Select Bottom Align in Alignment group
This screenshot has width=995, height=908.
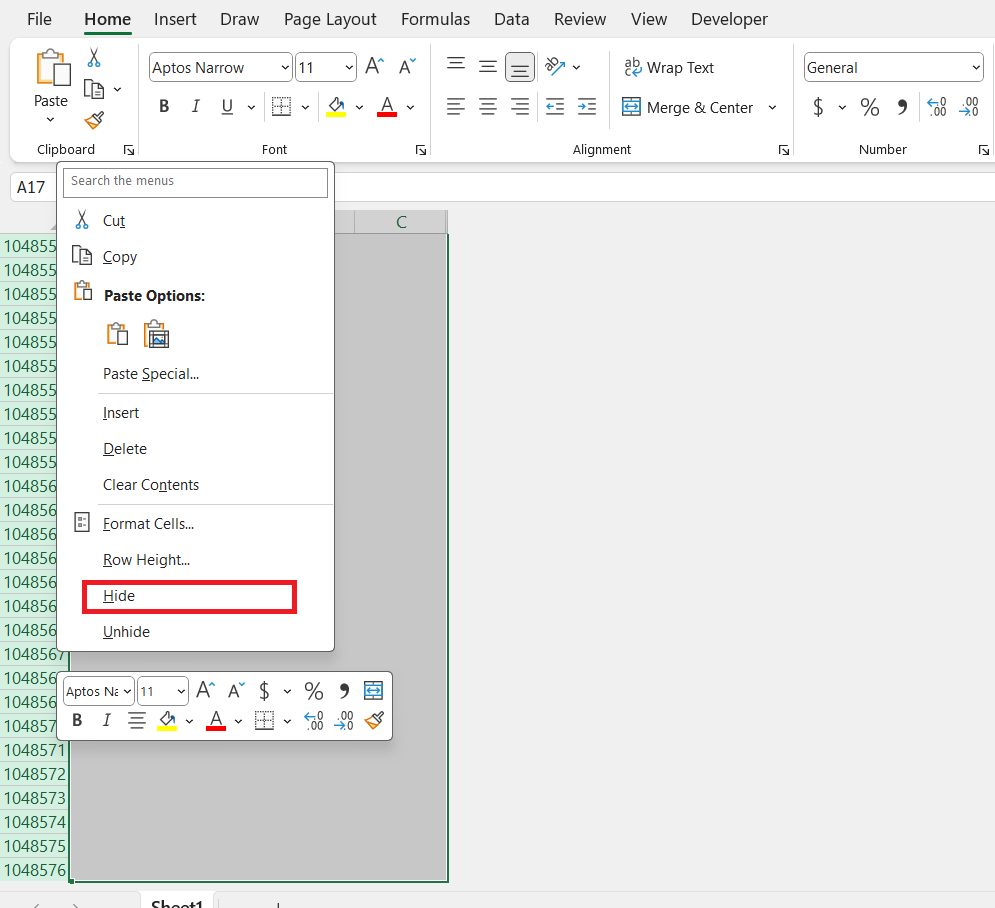(x=520, y=67)
